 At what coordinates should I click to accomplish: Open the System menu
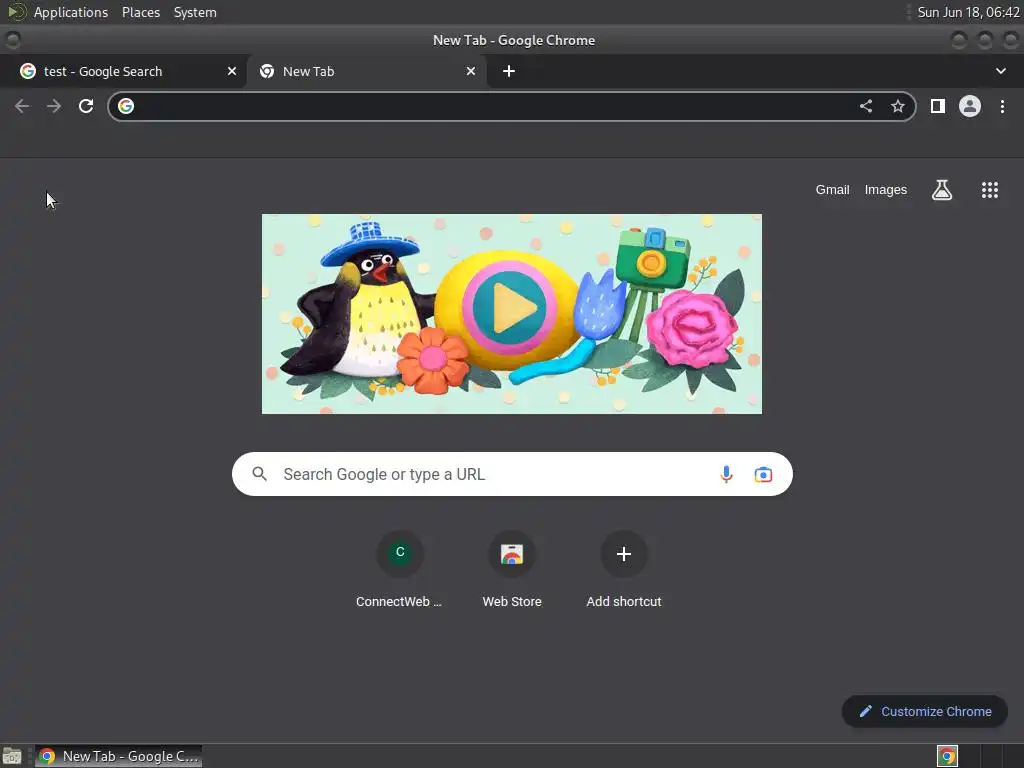click(x=195, y=12)
